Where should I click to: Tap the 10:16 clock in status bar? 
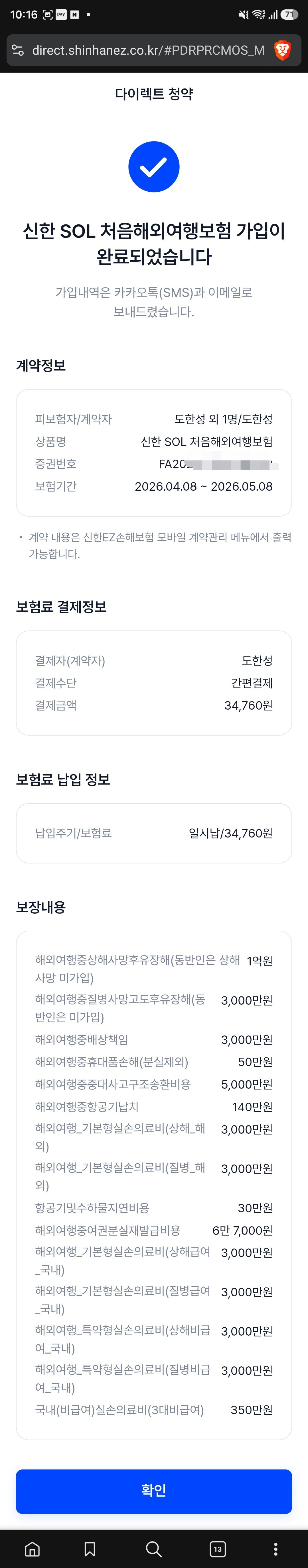(24, 15)
